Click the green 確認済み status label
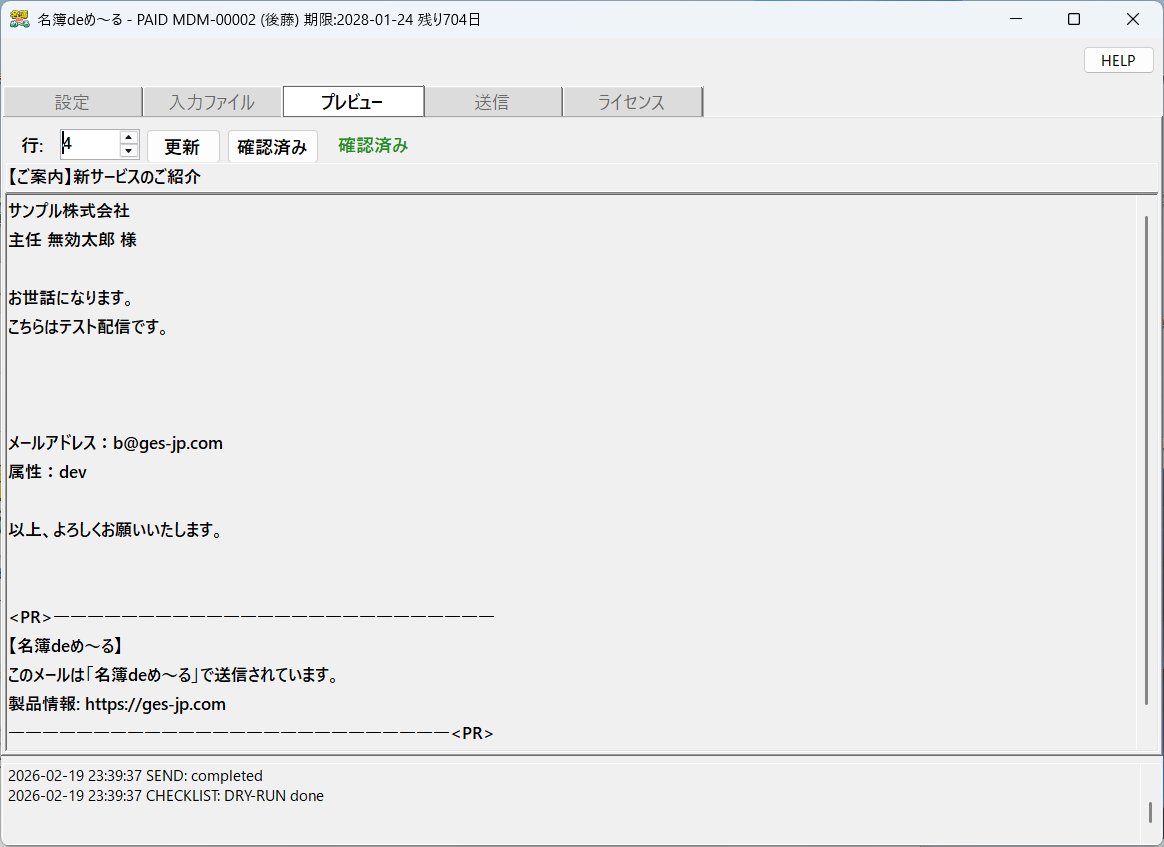 coord(373,145)
